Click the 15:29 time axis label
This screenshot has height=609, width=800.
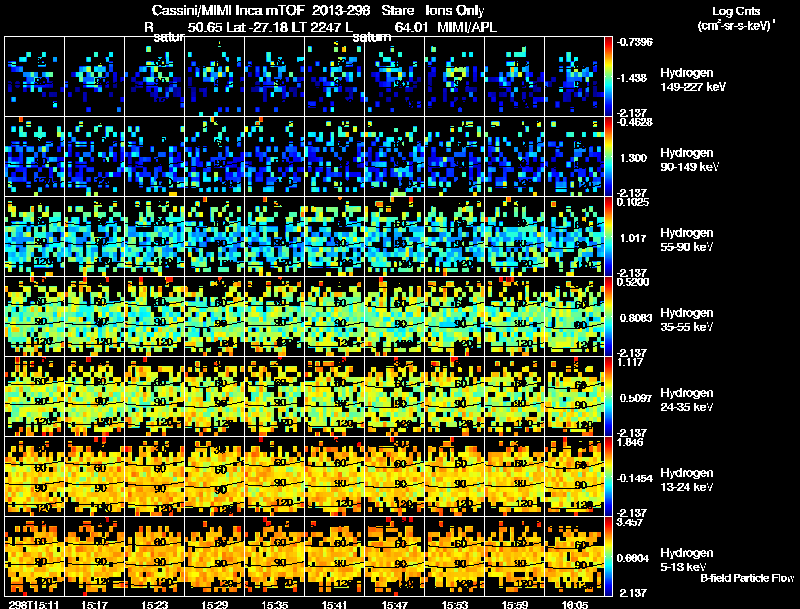215,605
